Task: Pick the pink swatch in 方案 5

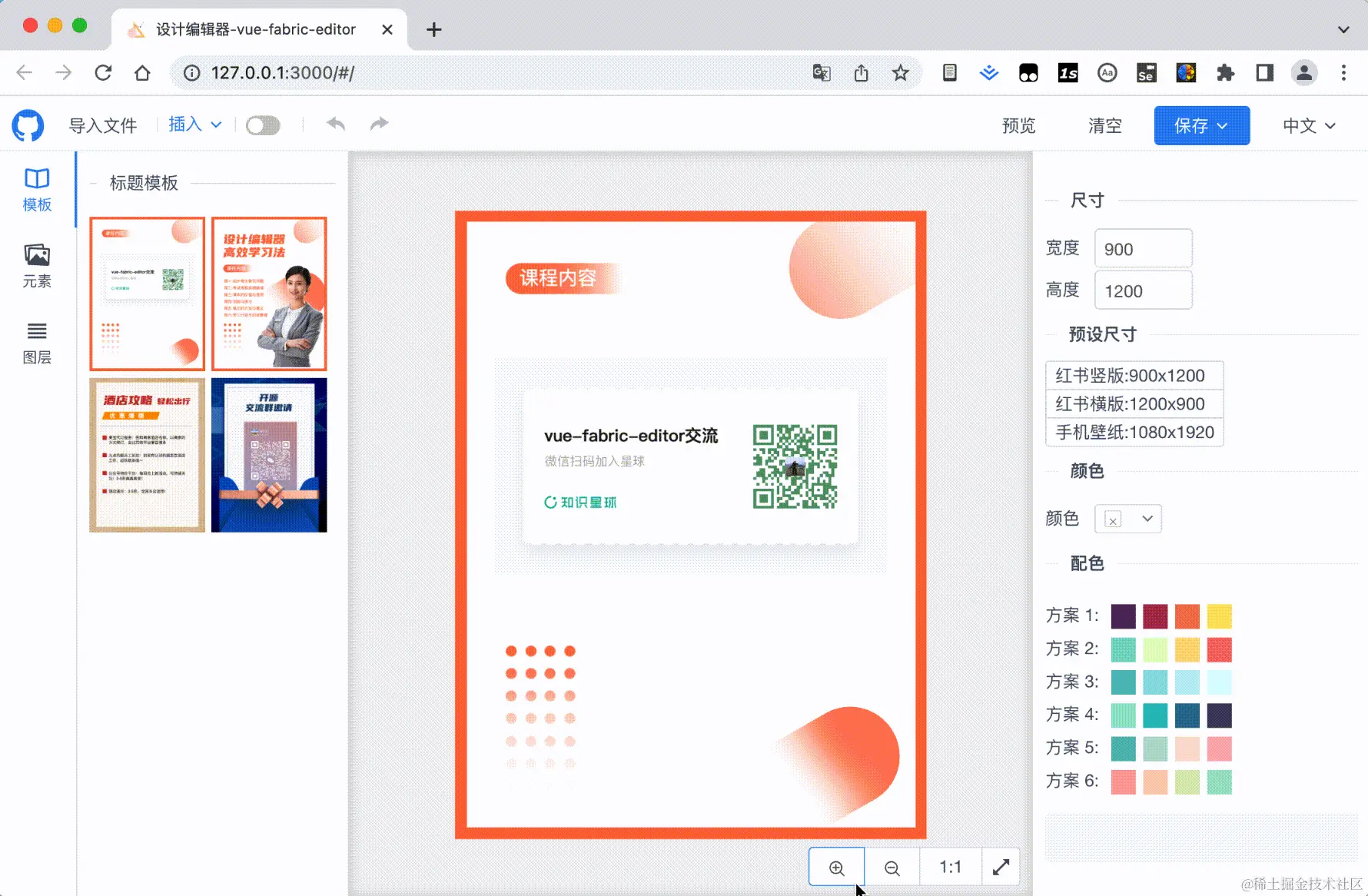Action: tap(1219, 748)
